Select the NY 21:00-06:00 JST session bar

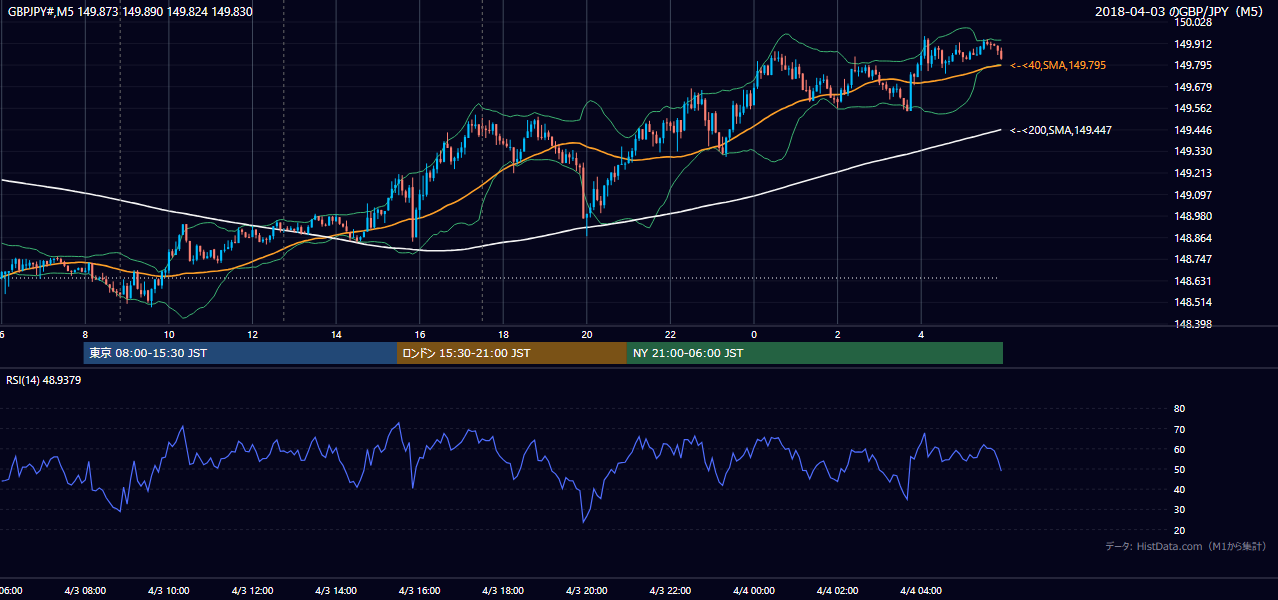tap(815, 353)
